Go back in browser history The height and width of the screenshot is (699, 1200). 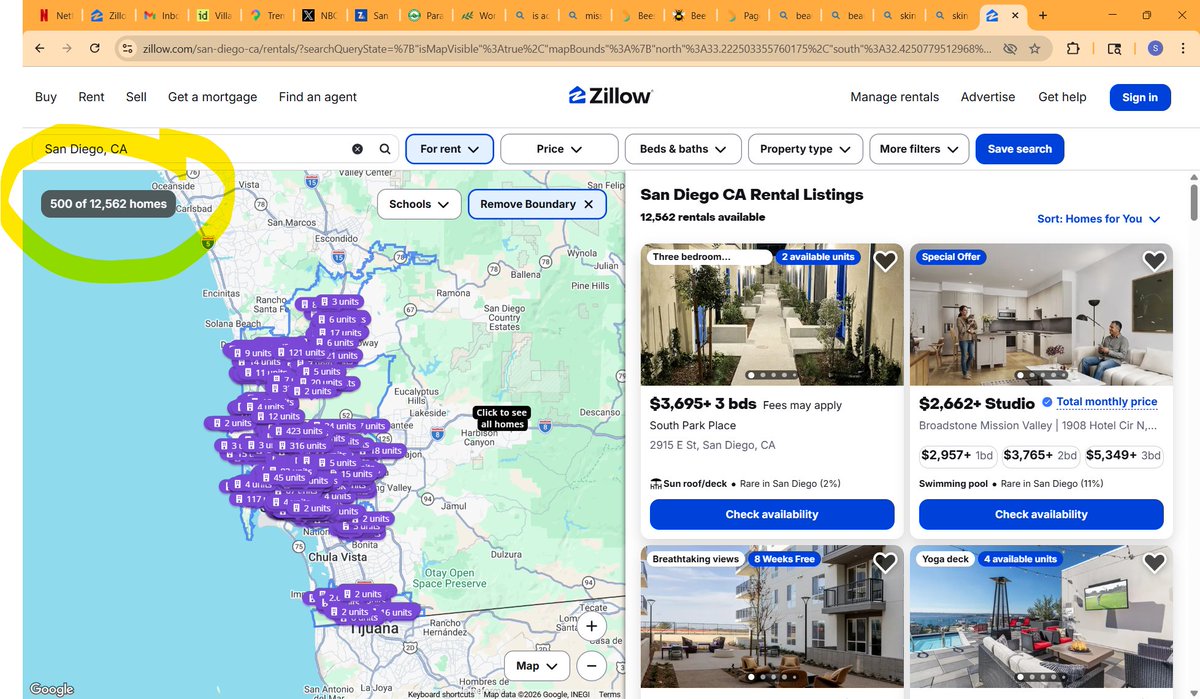click(x=40, y=48)
